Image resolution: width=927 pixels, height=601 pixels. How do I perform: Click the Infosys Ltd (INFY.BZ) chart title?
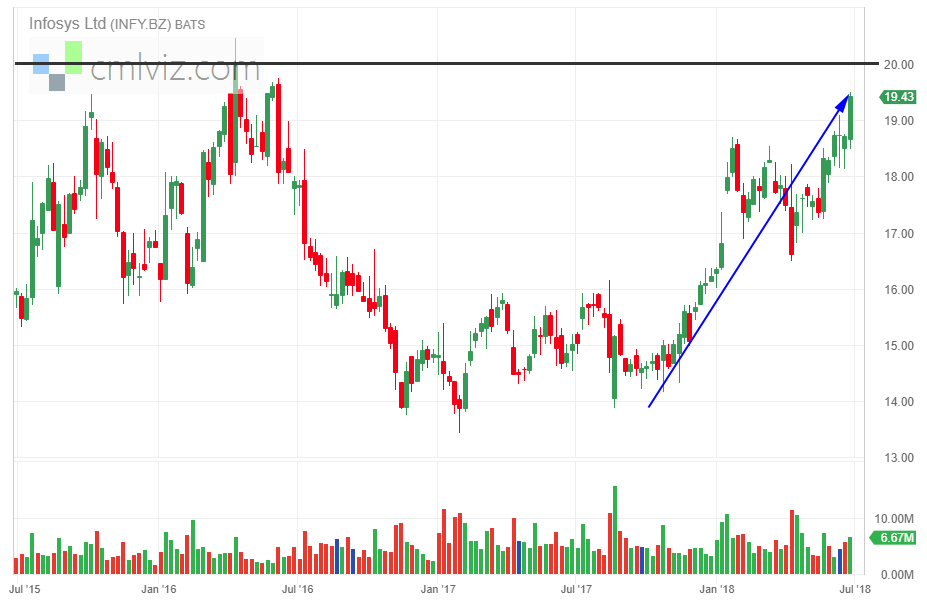(100, 24)
